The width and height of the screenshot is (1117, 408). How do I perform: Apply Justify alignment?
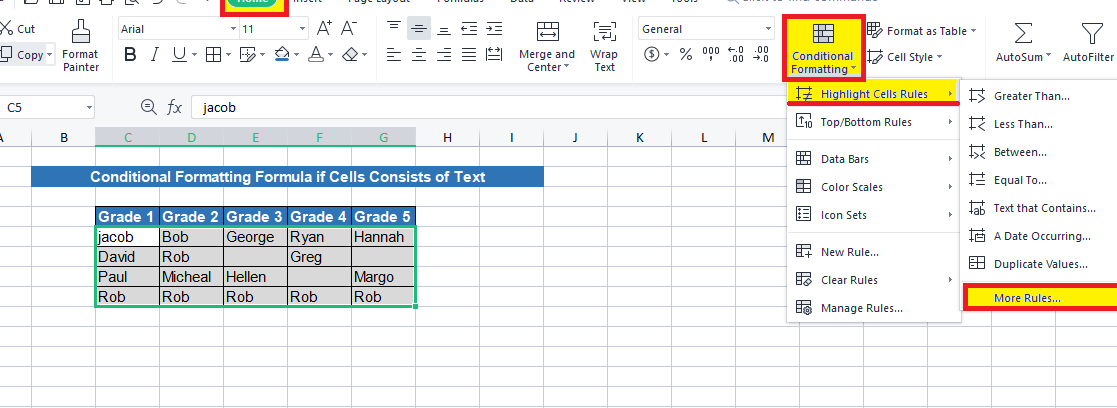tap(469, 55)
